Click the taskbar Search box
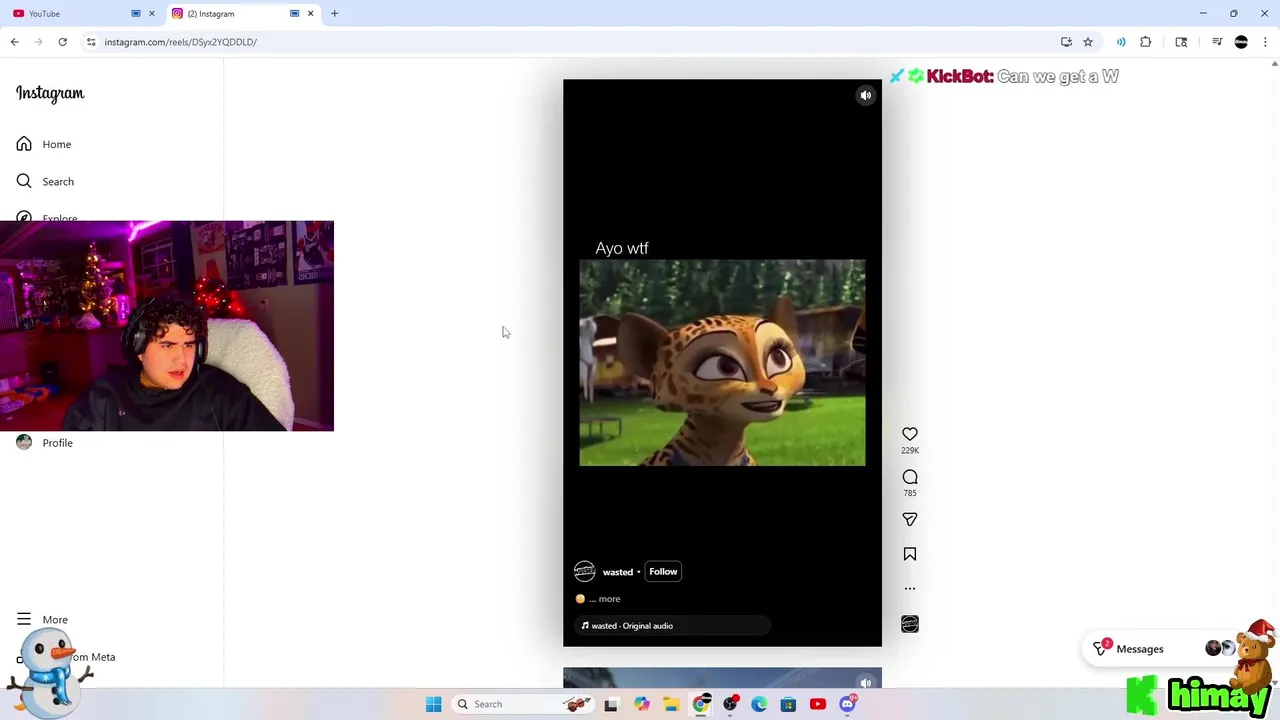This screenshot has height=720, width=1280. click(523, 704)
